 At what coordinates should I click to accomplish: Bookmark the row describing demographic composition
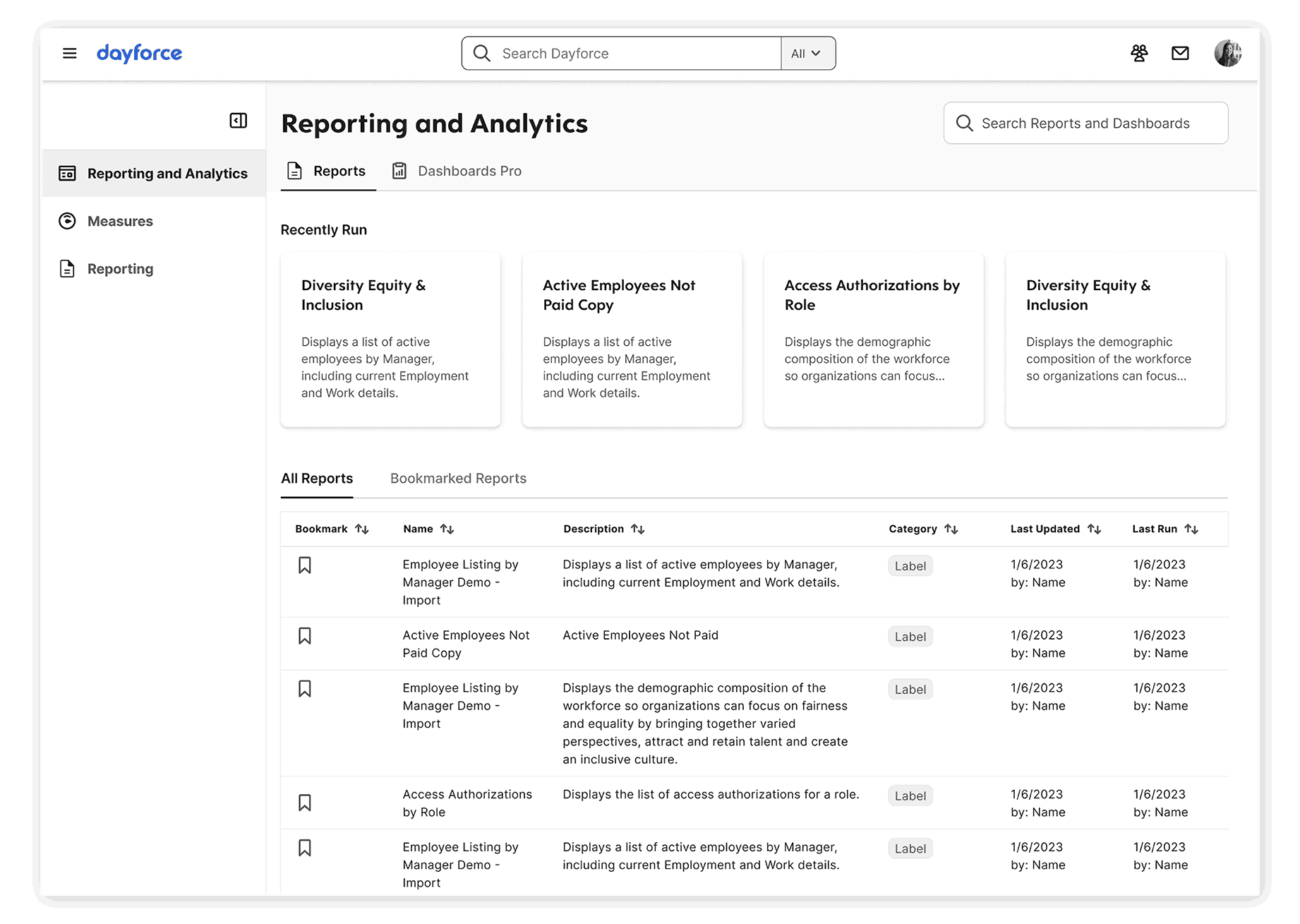click(x=305, y=689)
